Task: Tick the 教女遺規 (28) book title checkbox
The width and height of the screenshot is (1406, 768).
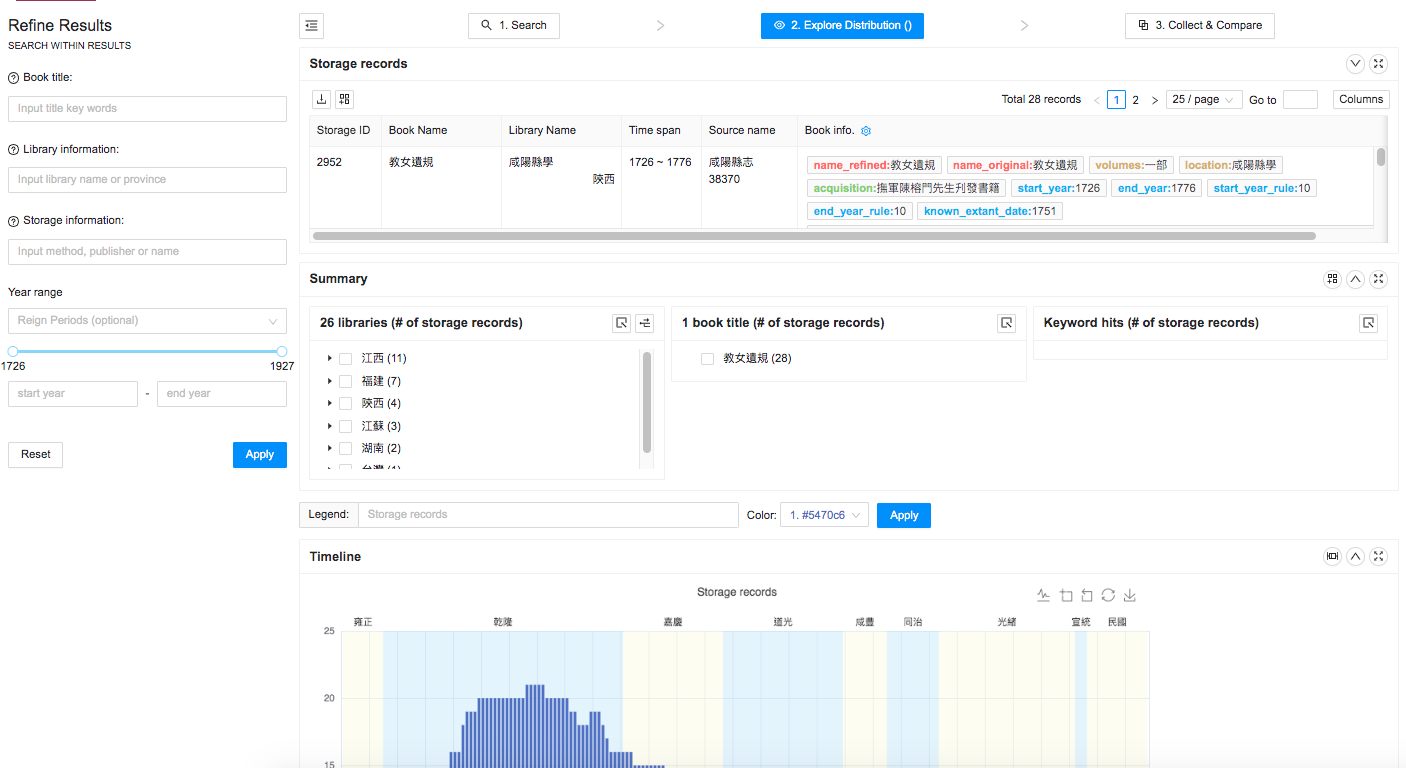Action: 707,358
